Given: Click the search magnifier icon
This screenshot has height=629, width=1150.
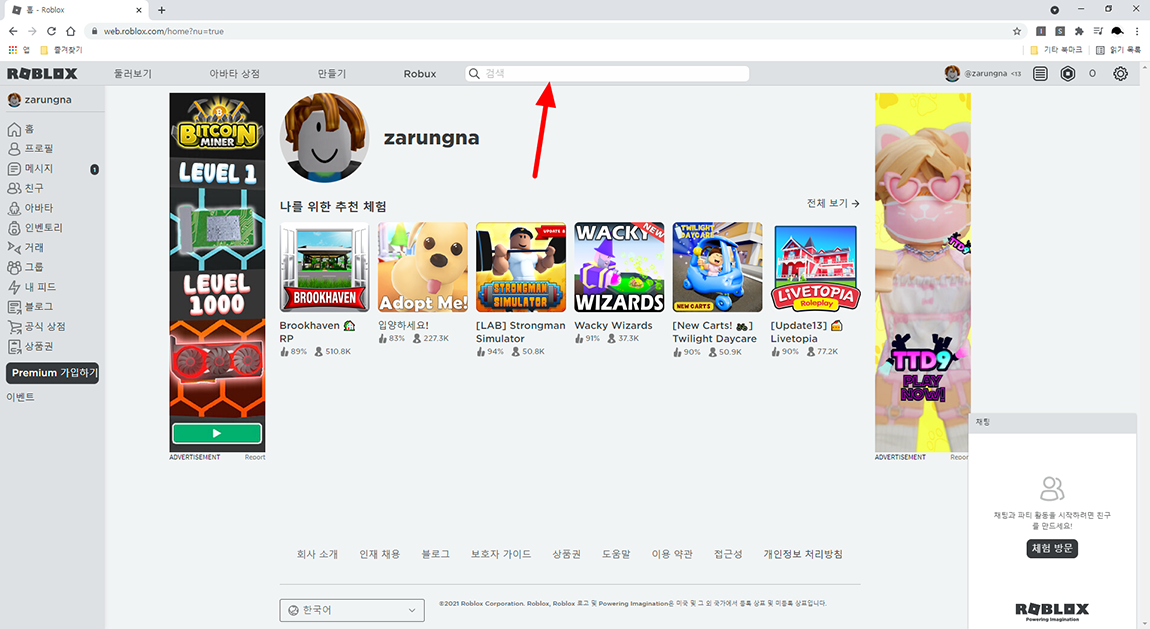Looking at the screenshot, I should 475,73.
